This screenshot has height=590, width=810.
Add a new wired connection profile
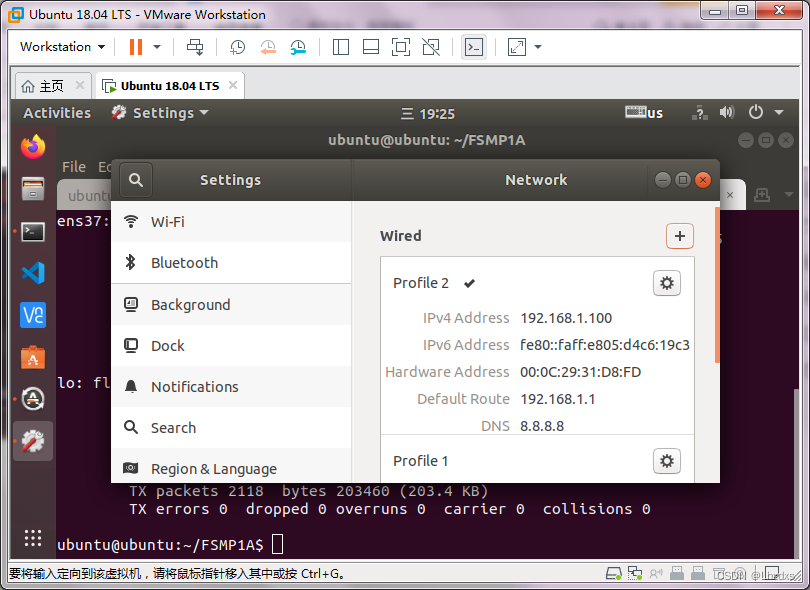(680, 236)
